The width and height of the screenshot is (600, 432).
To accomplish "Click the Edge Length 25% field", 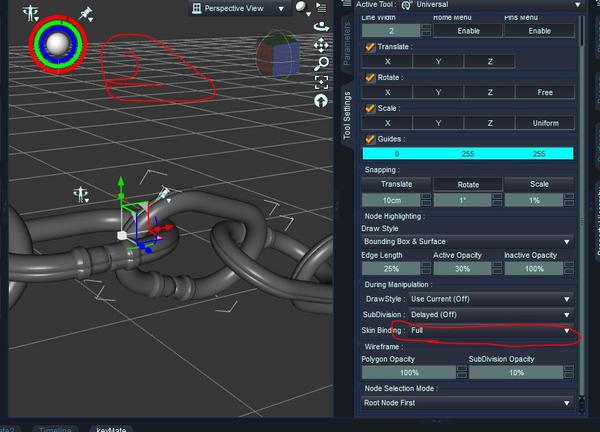I will click(x=391, y=269).
